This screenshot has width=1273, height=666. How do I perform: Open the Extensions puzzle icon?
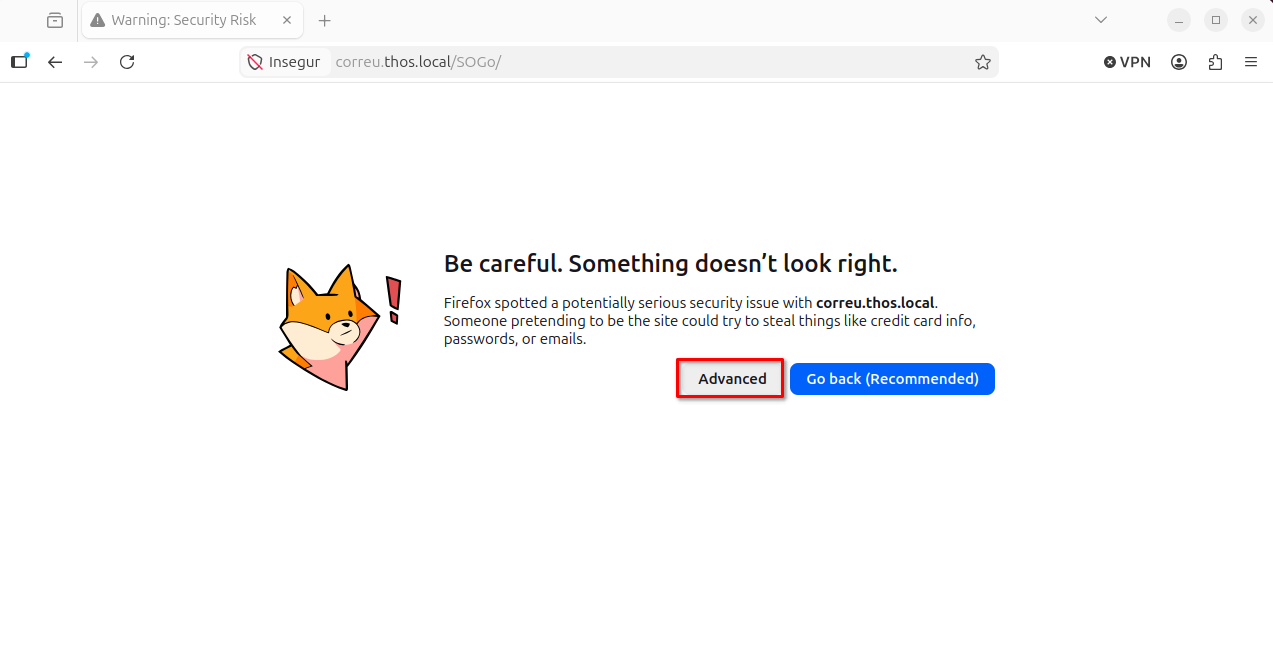1215,62
